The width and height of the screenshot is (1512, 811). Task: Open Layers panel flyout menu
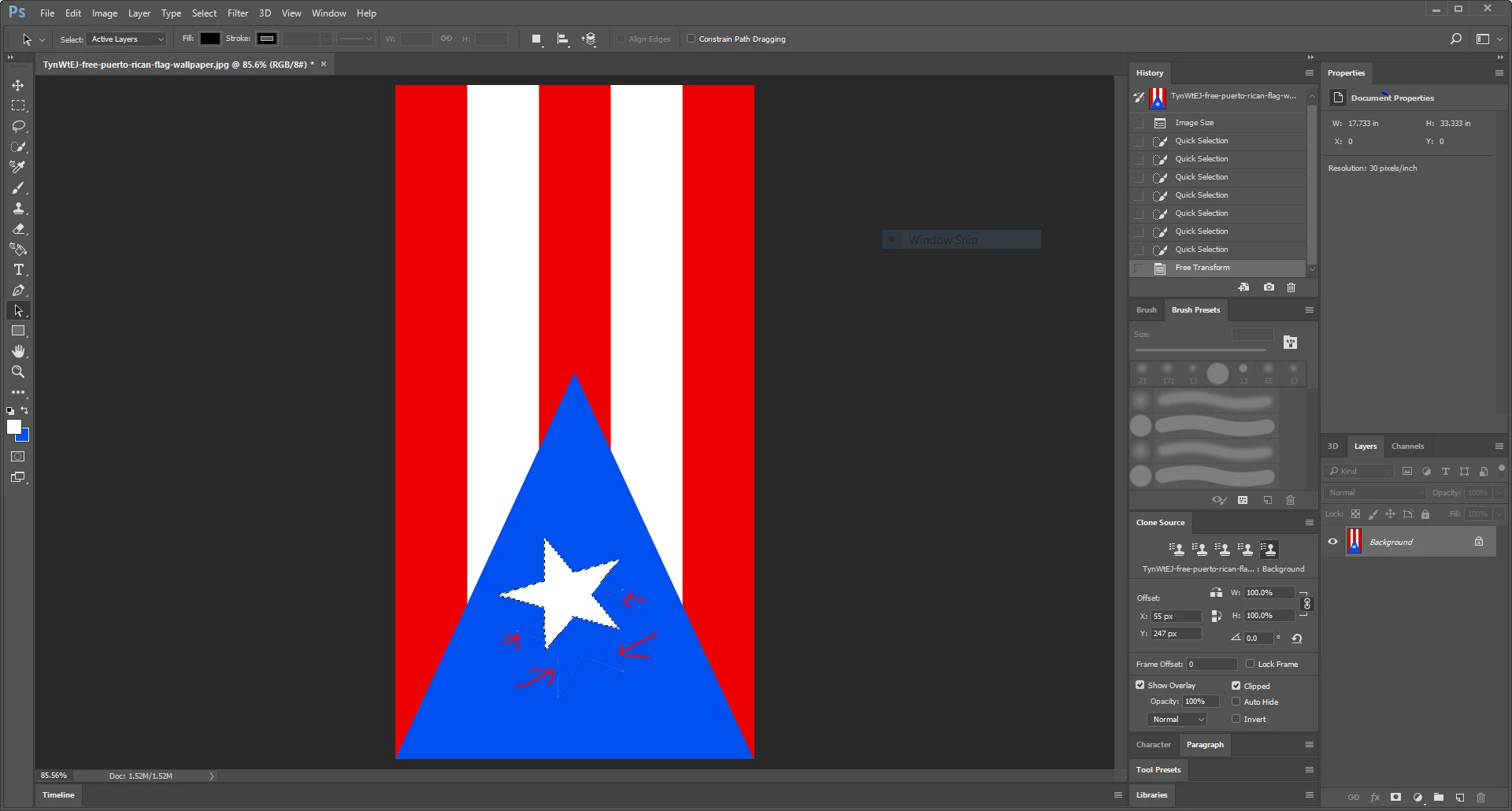(x=1499, y=446)
